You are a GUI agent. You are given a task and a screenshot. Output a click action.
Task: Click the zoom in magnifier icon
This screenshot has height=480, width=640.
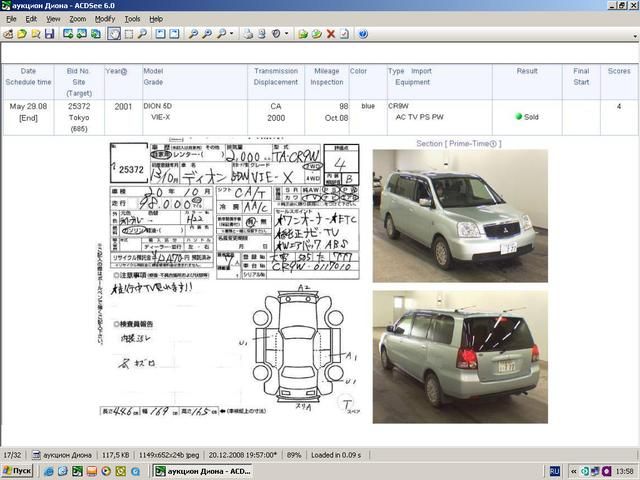click(193, 34)
